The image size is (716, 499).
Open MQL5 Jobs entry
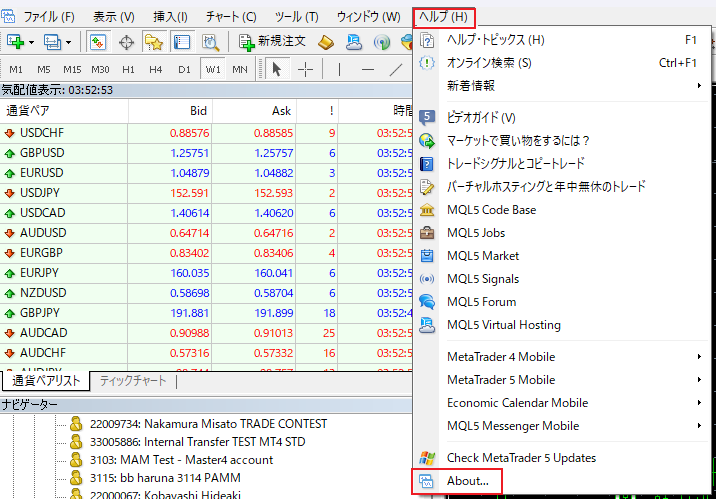(x=562, y=232)
